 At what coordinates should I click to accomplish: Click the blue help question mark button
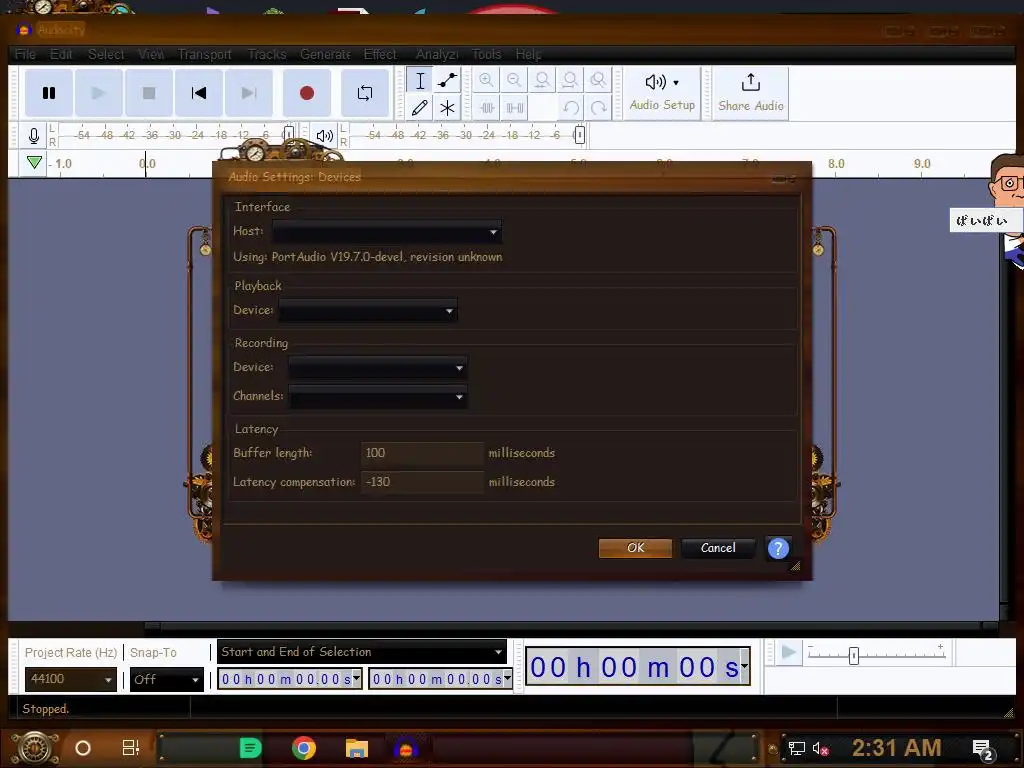tap(778, 549)
